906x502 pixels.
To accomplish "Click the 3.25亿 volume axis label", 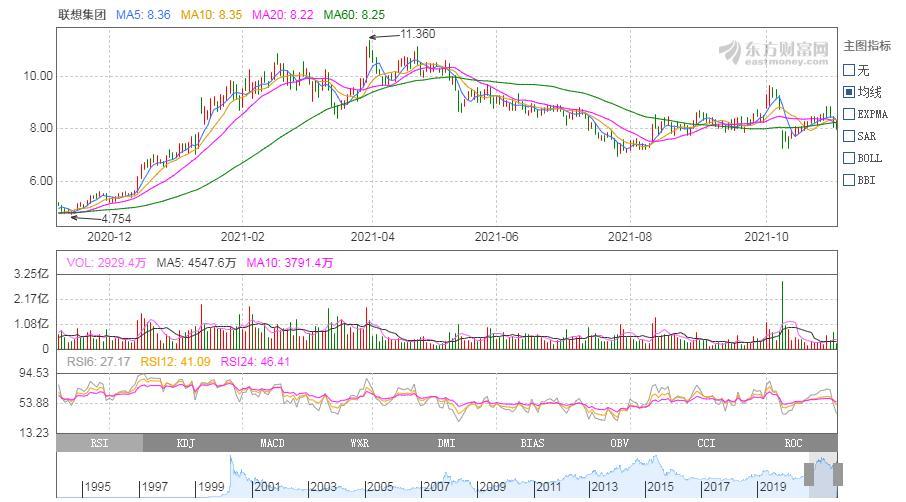I will 32,274.
